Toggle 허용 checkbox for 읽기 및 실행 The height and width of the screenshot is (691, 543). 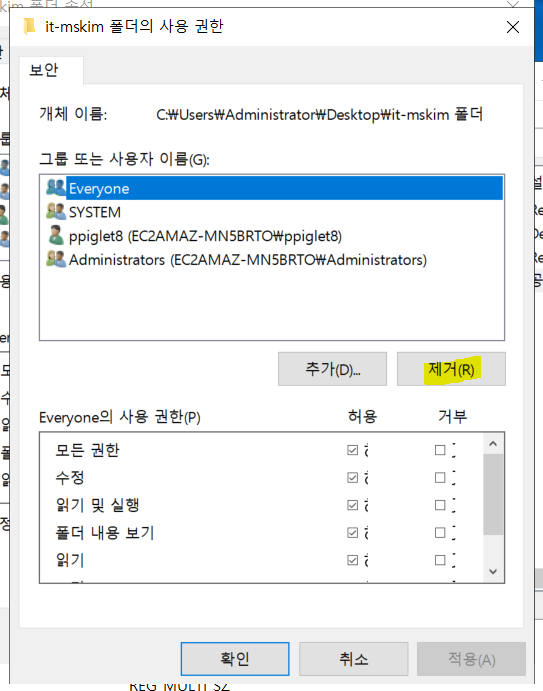(x=353, y=505)
